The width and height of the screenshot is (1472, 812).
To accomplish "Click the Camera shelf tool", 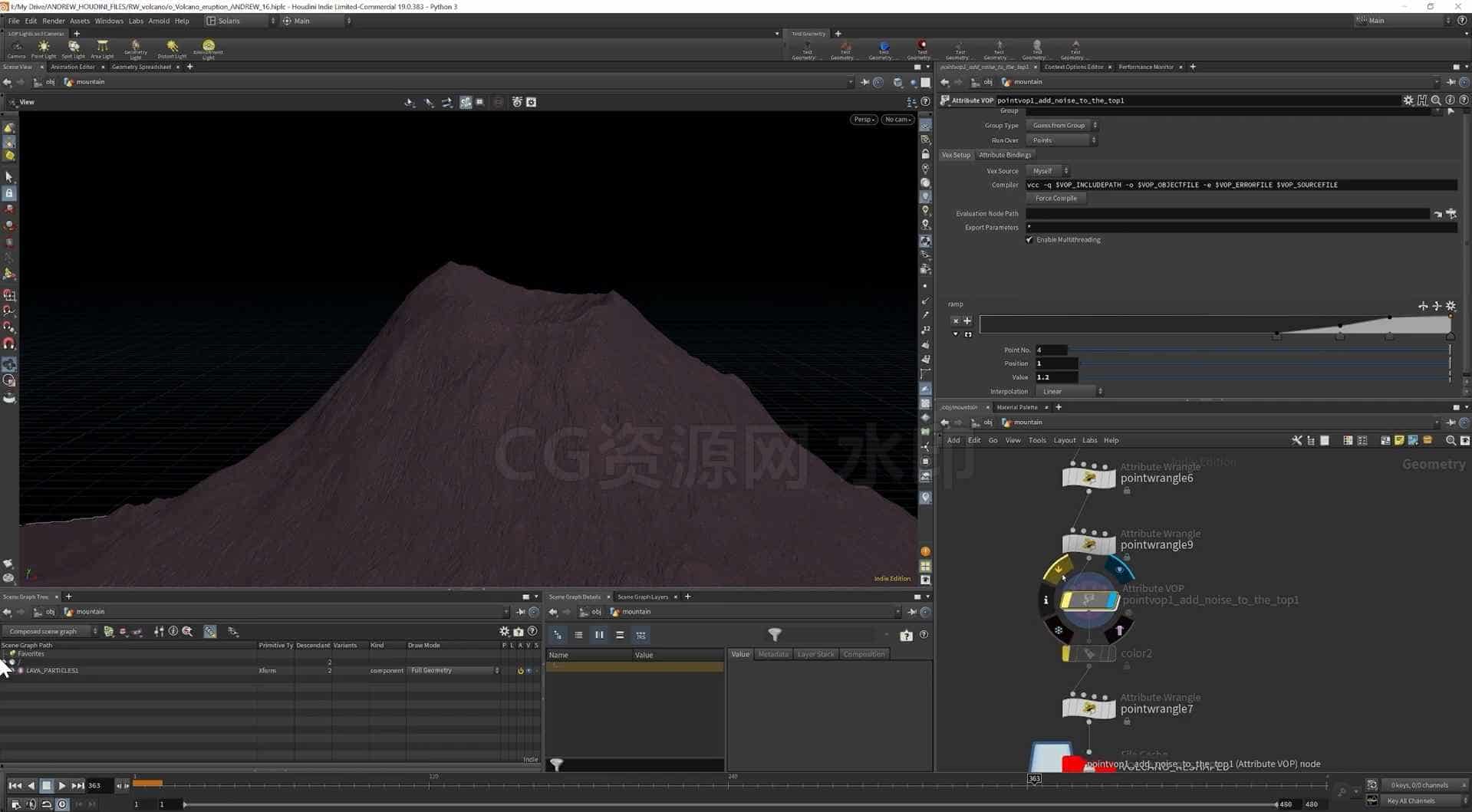I will click(16, 50).
